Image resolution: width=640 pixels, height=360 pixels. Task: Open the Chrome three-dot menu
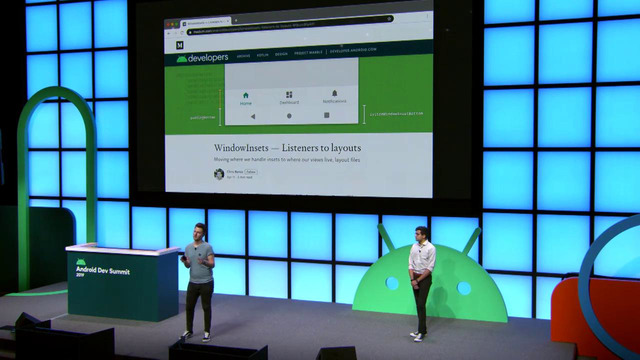coord(427,16)
